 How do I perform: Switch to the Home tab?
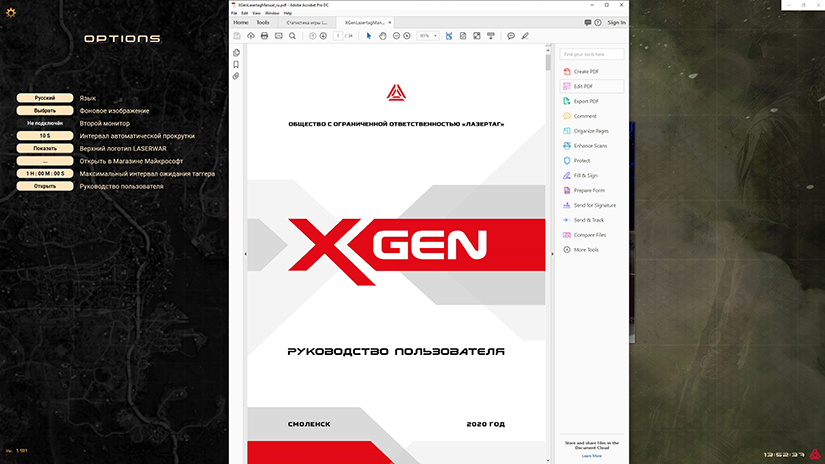(x=241, y=23)
